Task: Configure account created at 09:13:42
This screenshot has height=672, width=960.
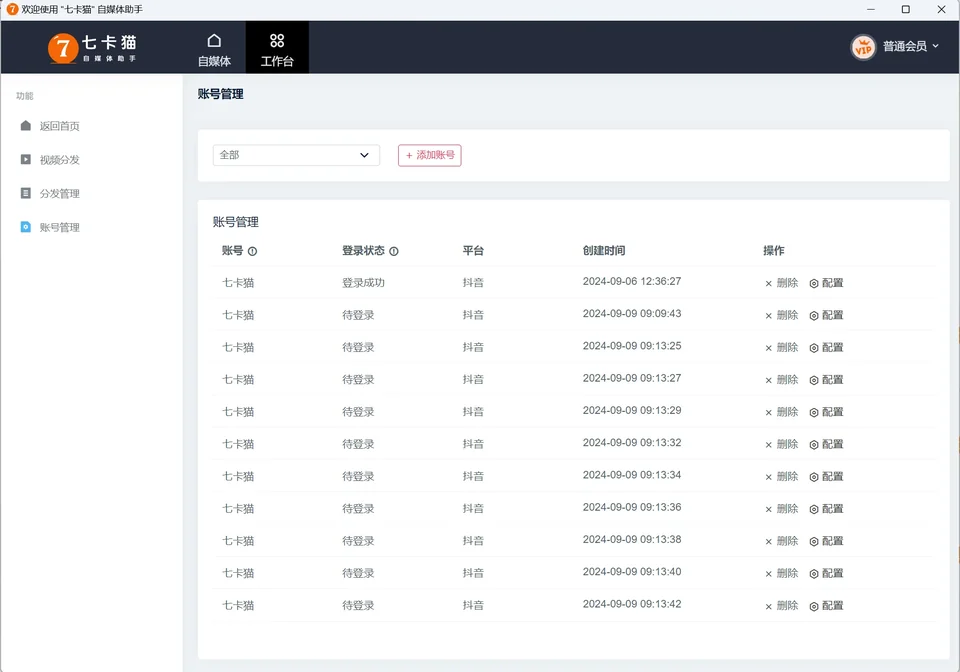Action: tap(827, 606)
